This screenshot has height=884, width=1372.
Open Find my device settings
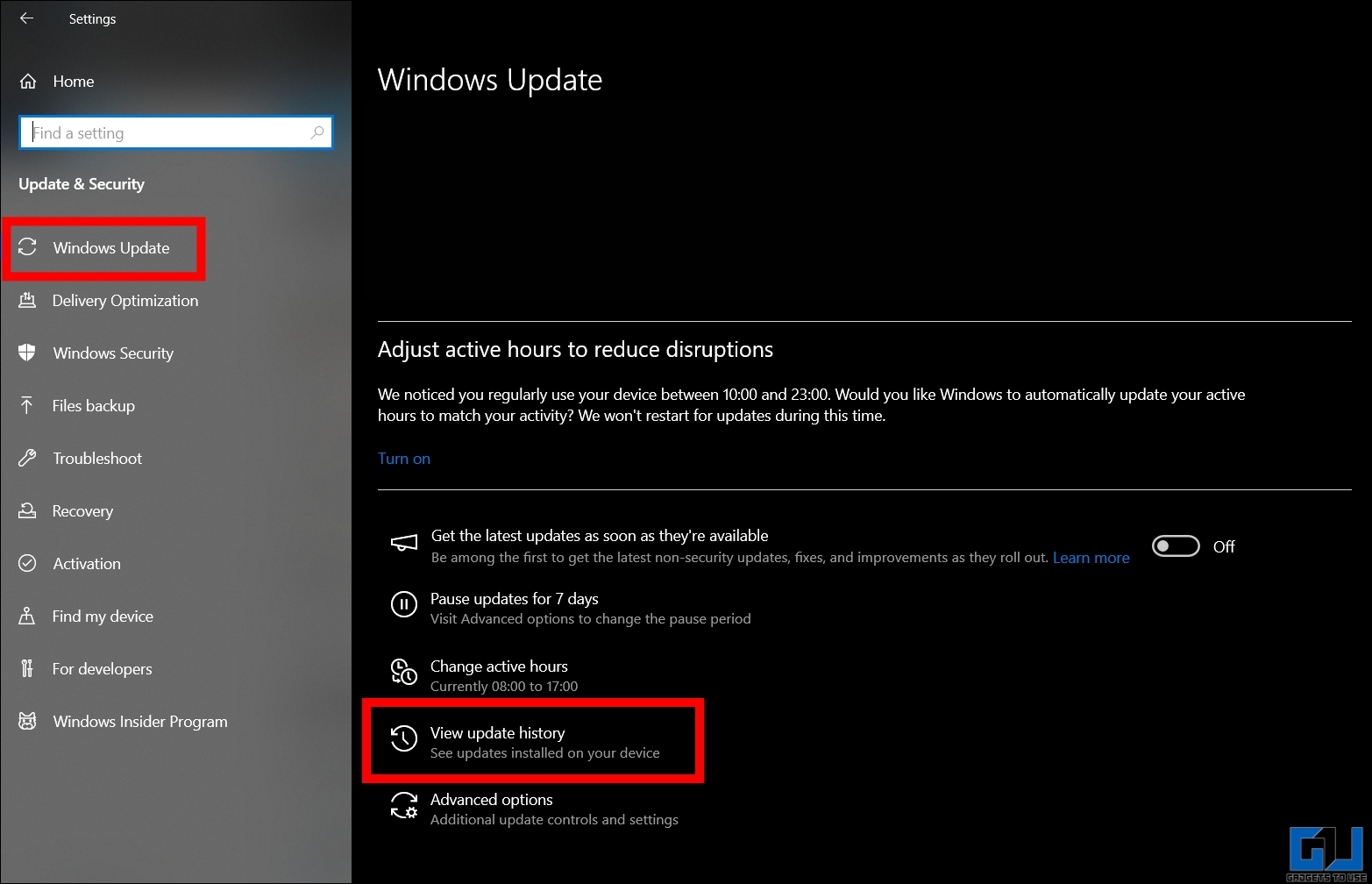coord(102,616)
